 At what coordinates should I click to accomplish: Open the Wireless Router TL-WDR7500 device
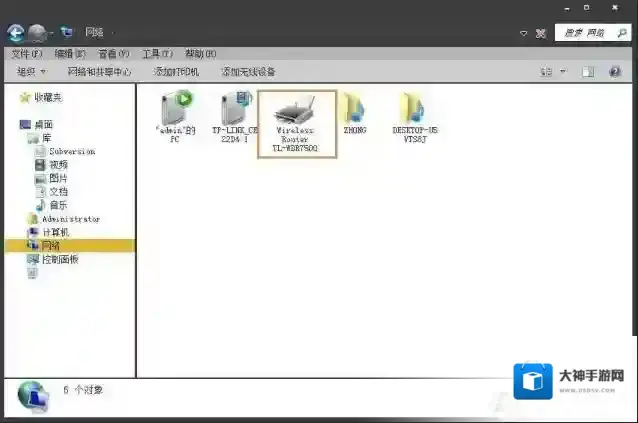coord(296,122)
